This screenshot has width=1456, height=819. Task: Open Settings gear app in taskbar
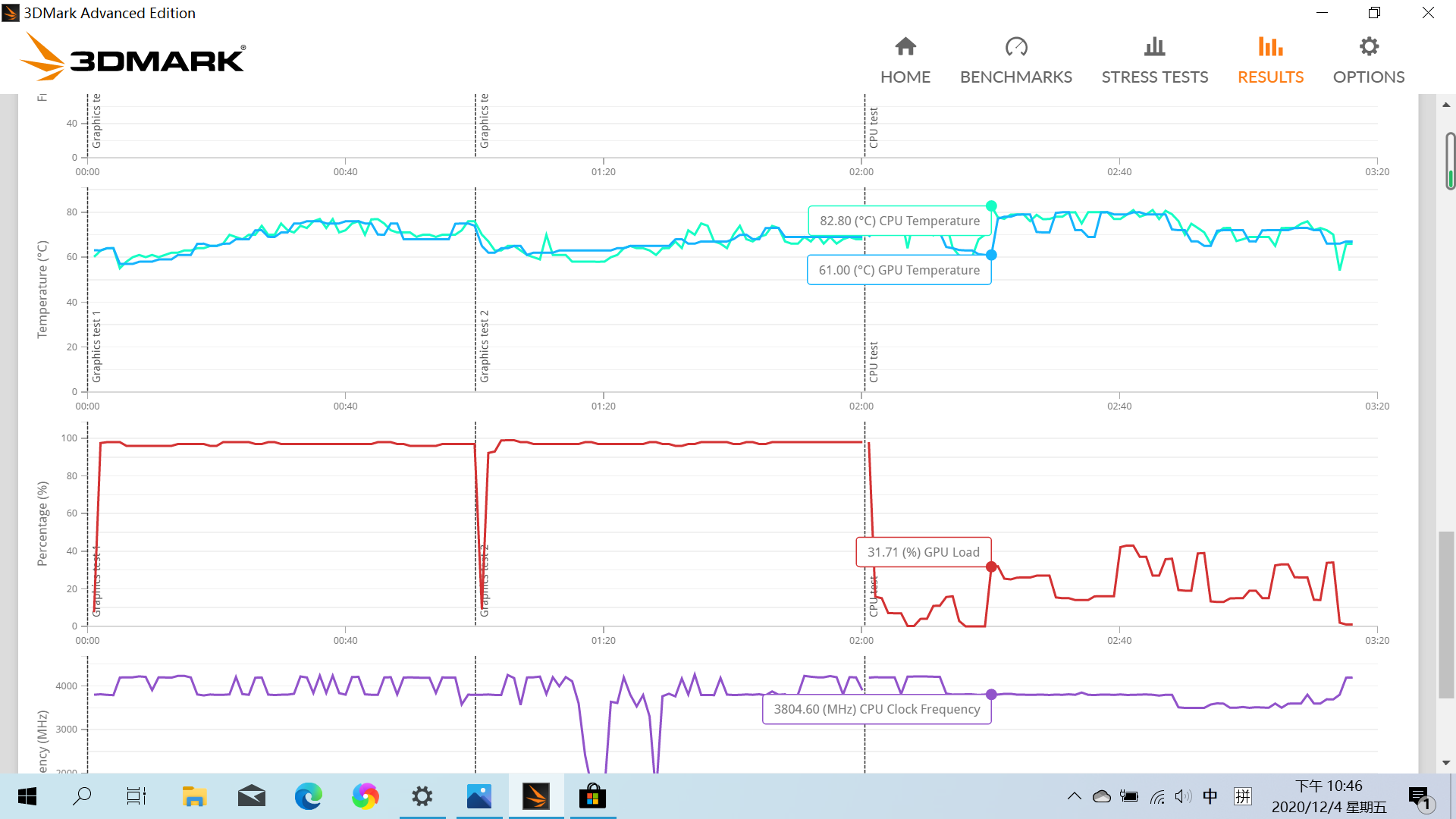pyautogui.click(x=422, y=796)
